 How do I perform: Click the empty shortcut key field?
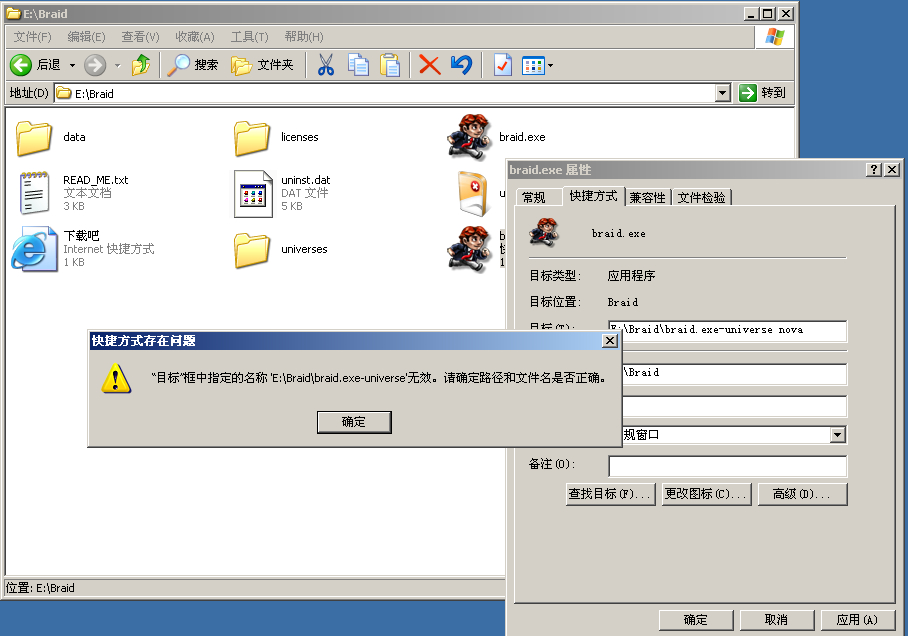click(734, 406)
